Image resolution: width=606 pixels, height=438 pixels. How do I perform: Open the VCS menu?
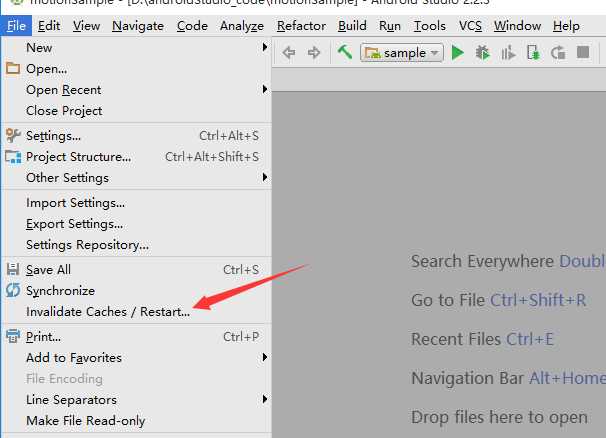(470, 26)
